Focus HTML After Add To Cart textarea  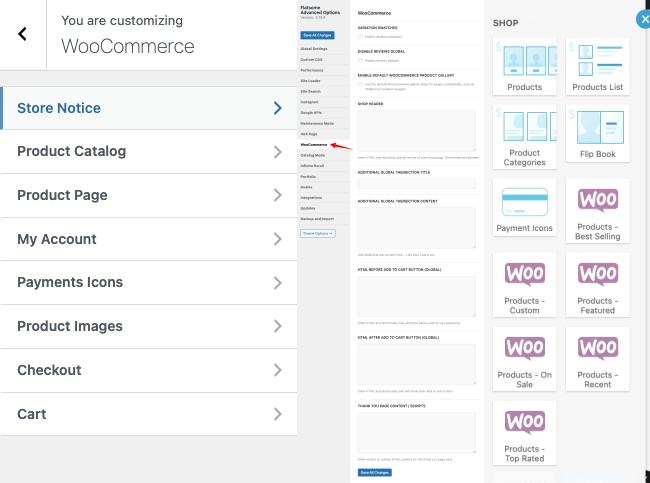click(x=417, y=364)
